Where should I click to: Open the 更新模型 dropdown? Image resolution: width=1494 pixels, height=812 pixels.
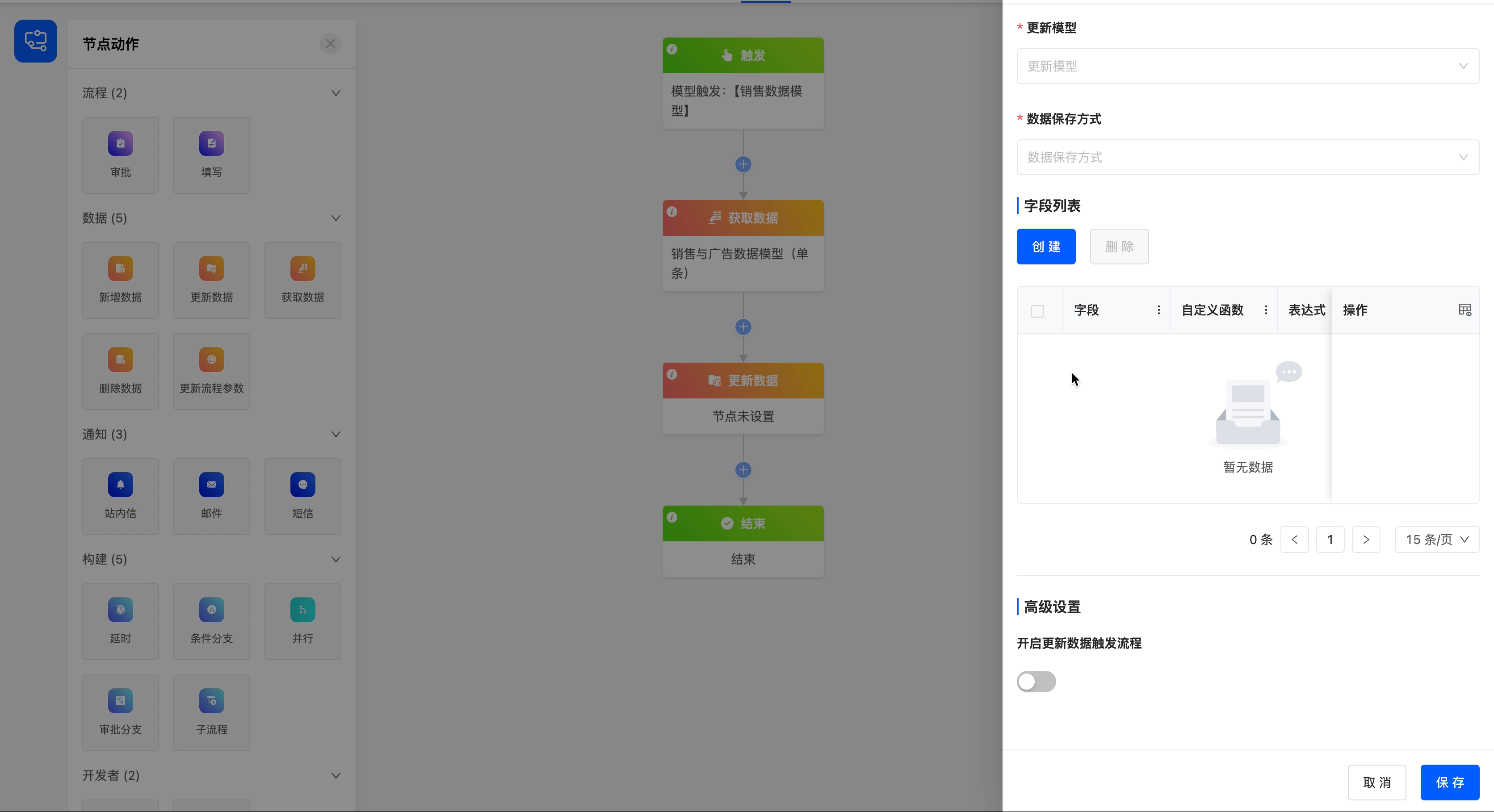1247,66
